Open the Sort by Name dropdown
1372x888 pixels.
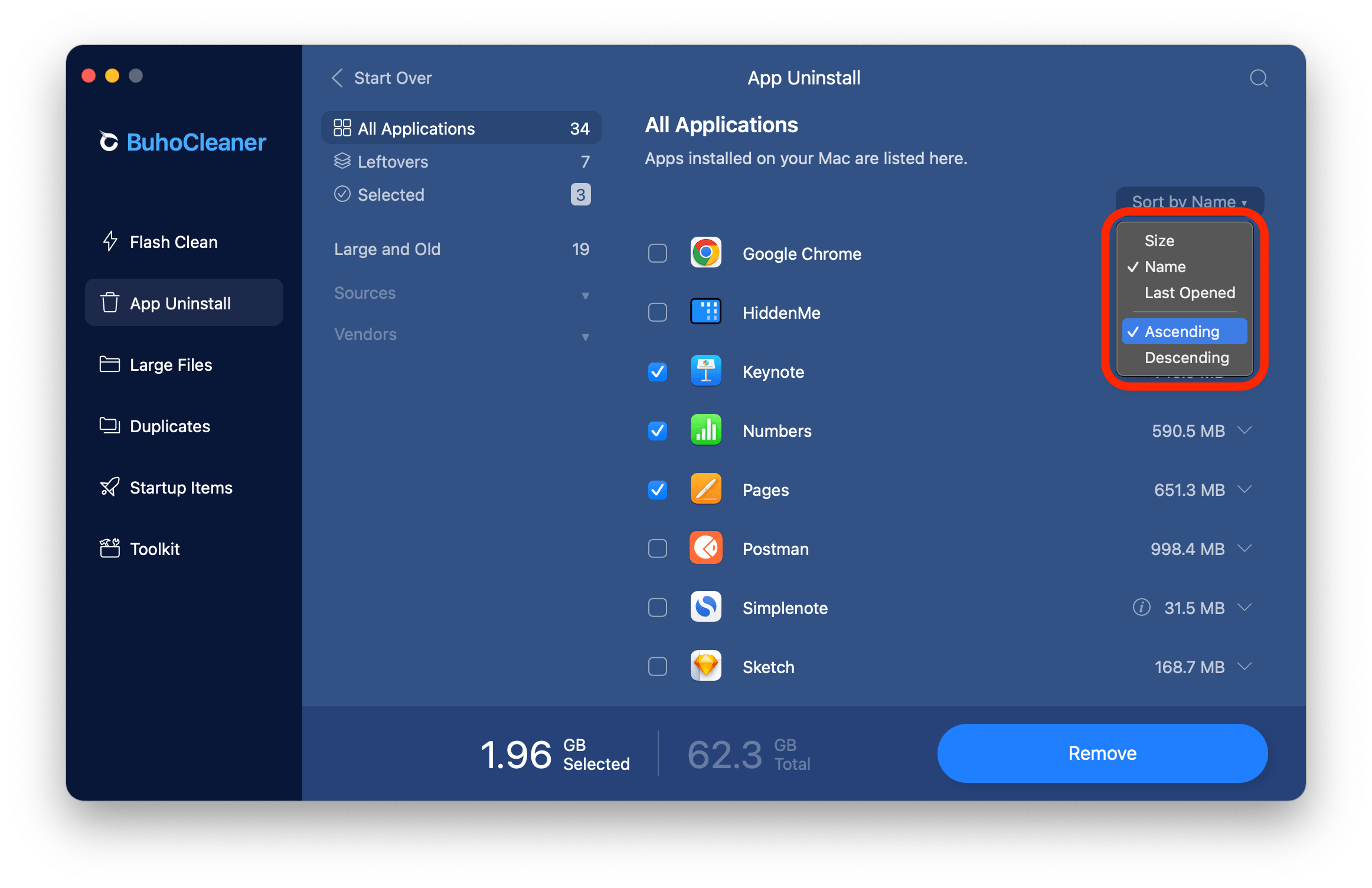pyautogui.click(x=1190, y=201)
